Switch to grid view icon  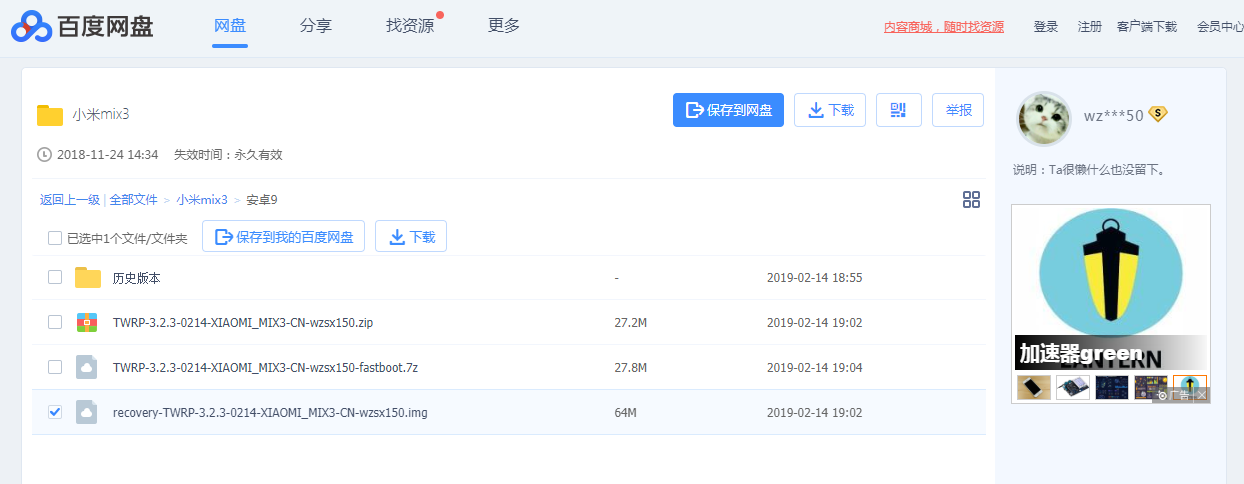coord(971,199)
